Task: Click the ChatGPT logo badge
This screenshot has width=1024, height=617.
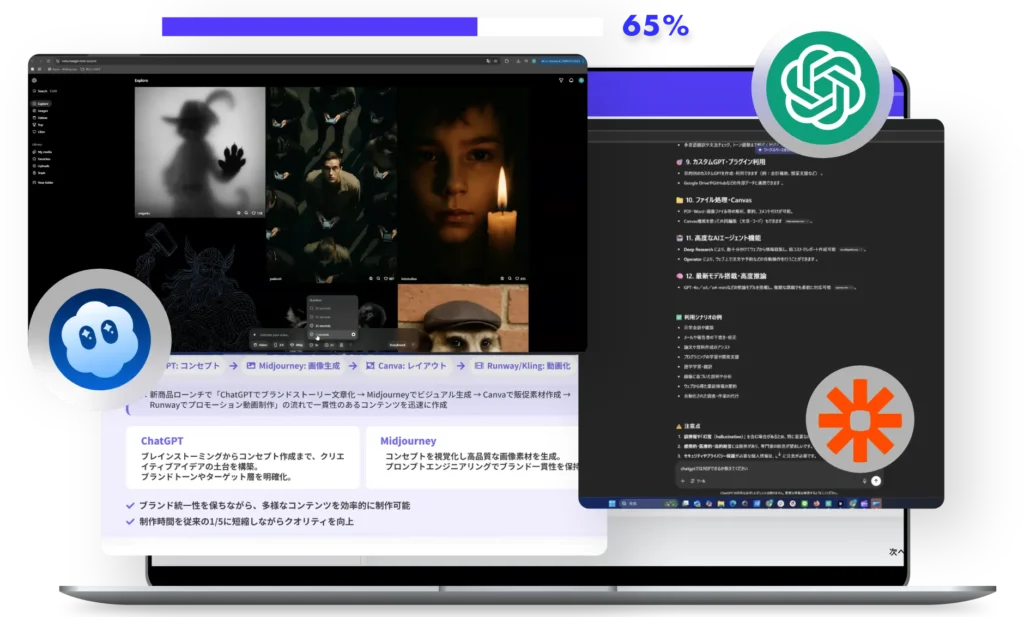Action: (822, 86)
